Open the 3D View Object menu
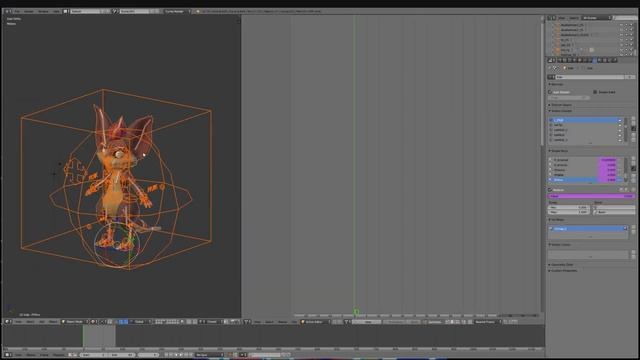 coord(53,322)
